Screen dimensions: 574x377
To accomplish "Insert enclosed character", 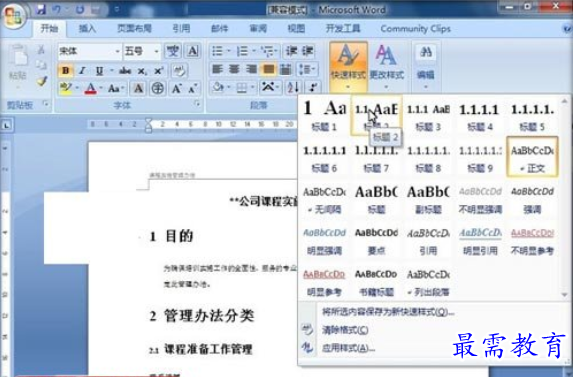I will coord(157,88).
